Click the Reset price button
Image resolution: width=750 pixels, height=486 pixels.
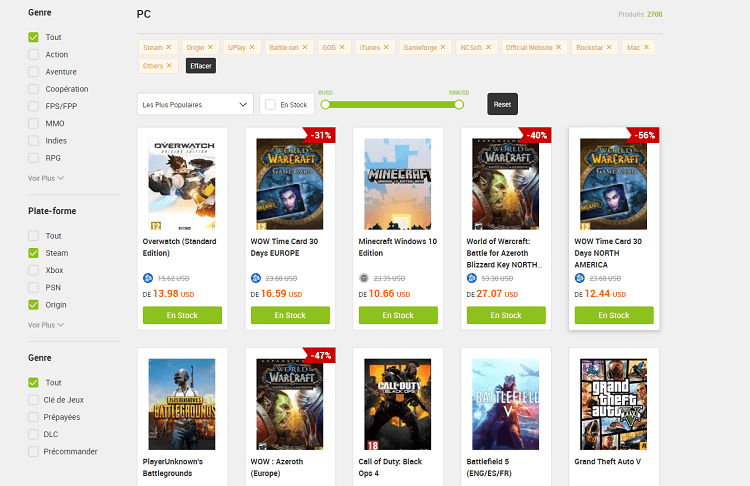tap(502, 104)
